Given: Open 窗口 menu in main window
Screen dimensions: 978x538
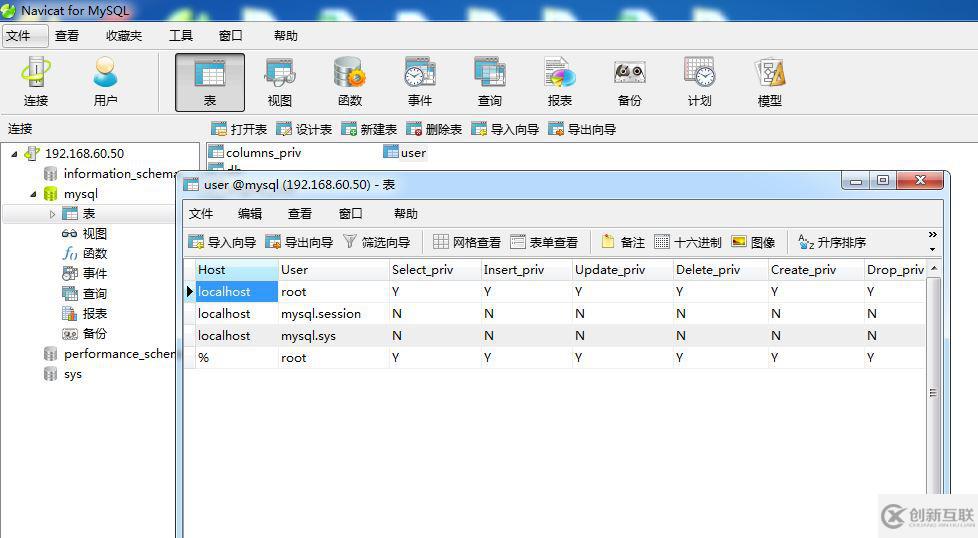Looking at the screenshot, I should [230, 36].
